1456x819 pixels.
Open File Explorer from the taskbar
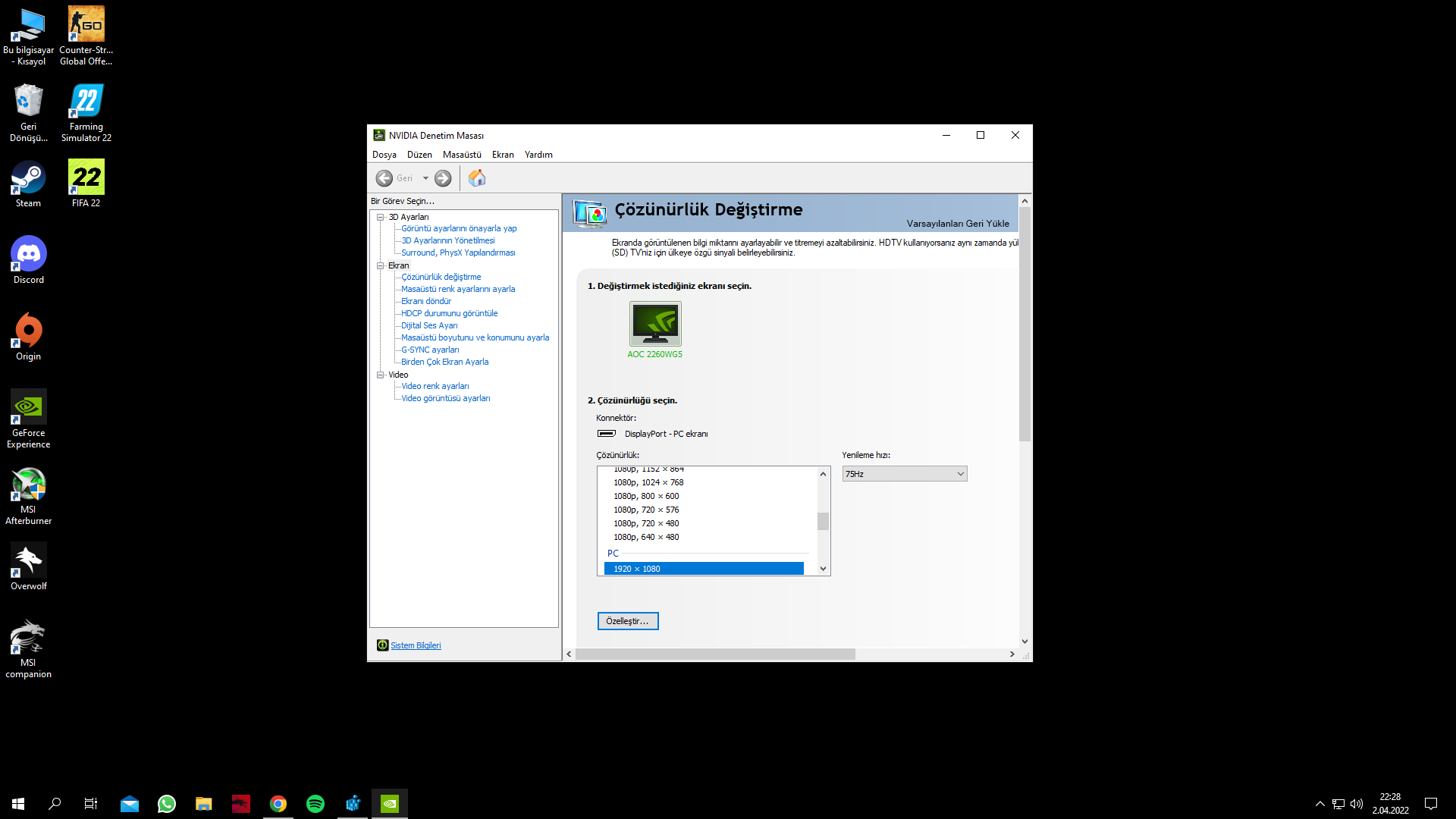[x=204, y=804]
